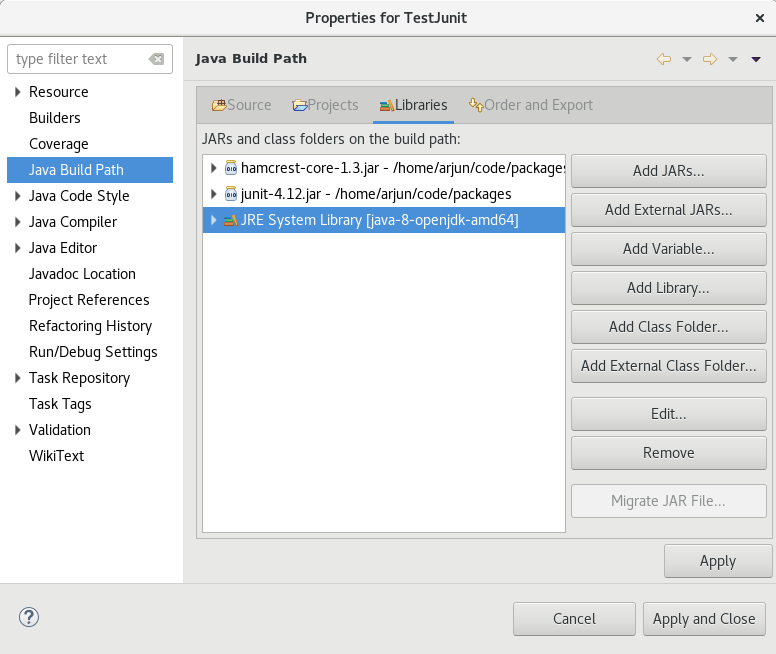Select Javadoc Location in the sidebar

(x=82, y=274)
